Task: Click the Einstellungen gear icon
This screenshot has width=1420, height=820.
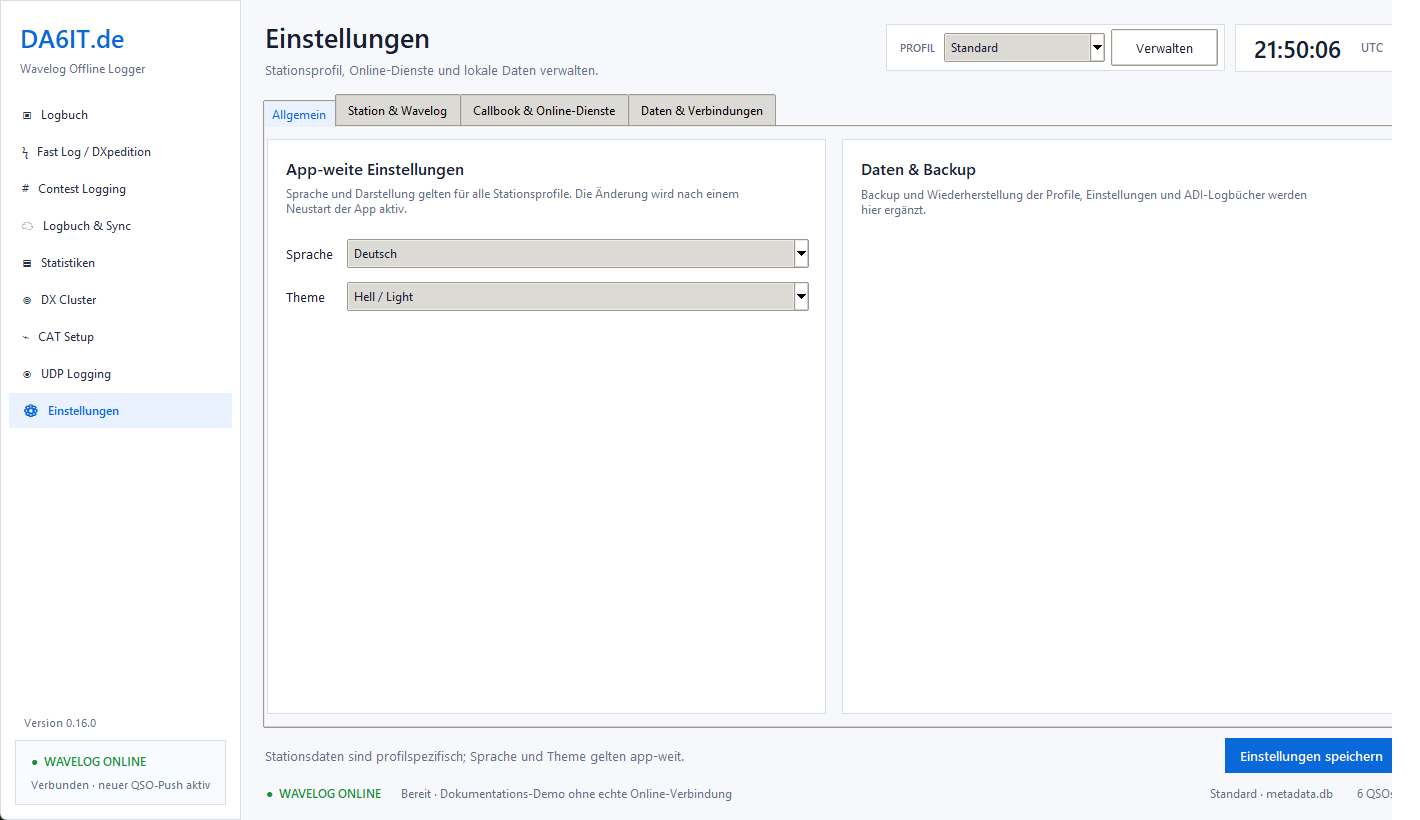Action: pyautogui.click(x=31, y=411)
